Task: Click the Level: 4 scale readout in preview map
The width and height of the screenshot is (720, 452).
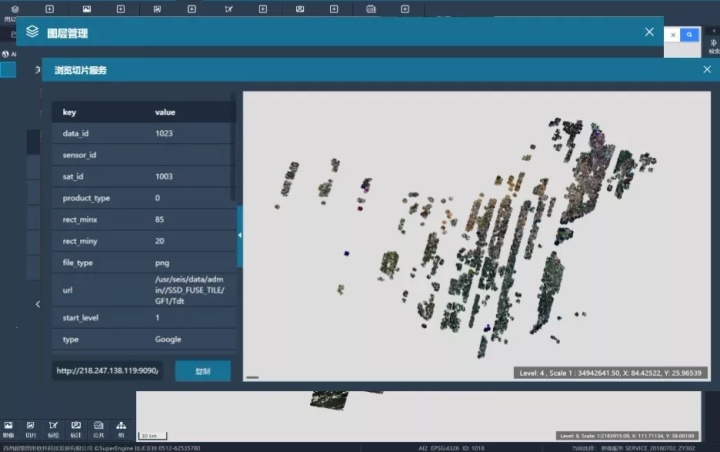Action: pos(610,373)
